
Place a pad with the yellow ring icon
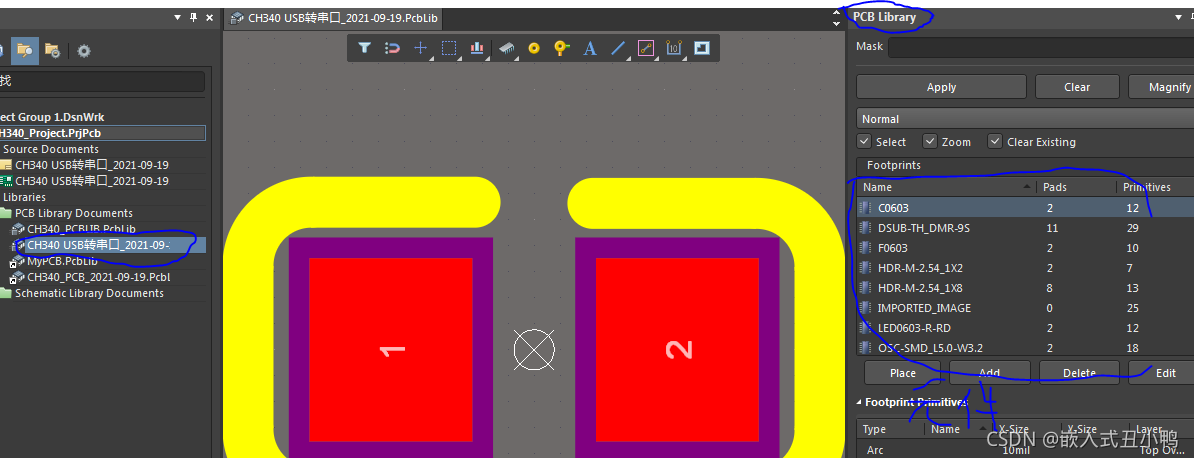pyautogui.click(x=534, y=48)
